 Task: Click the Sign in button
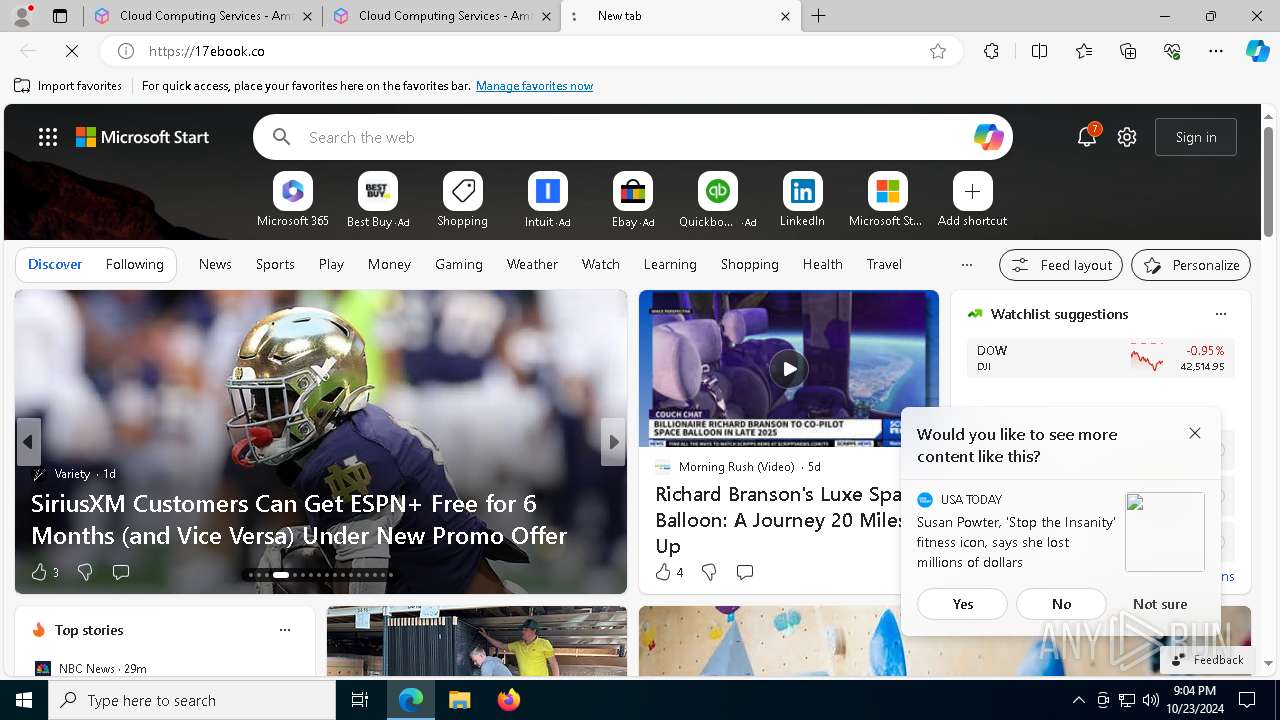point(1196,137)
